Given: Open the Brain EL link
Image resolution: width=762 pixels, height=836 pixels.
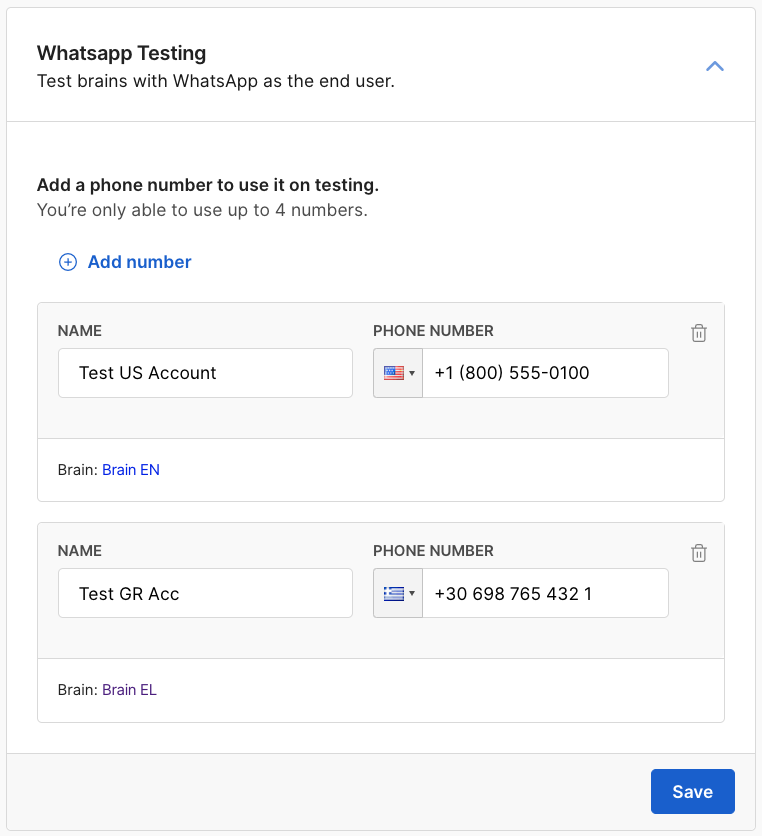Looking at the screenshot, I should [x=129, y=689].
